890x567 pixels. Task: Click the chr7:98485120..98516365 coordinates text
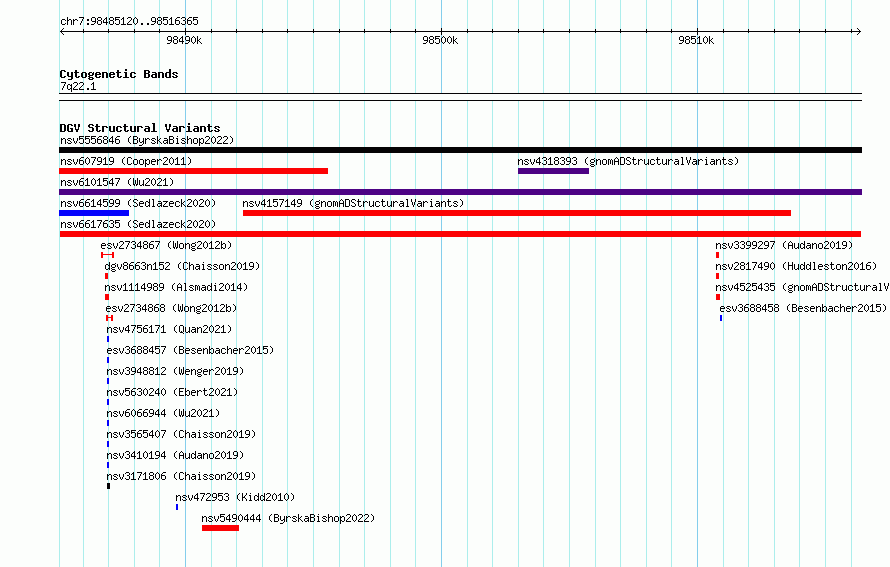pyautogui.click(x=129, y=22)
